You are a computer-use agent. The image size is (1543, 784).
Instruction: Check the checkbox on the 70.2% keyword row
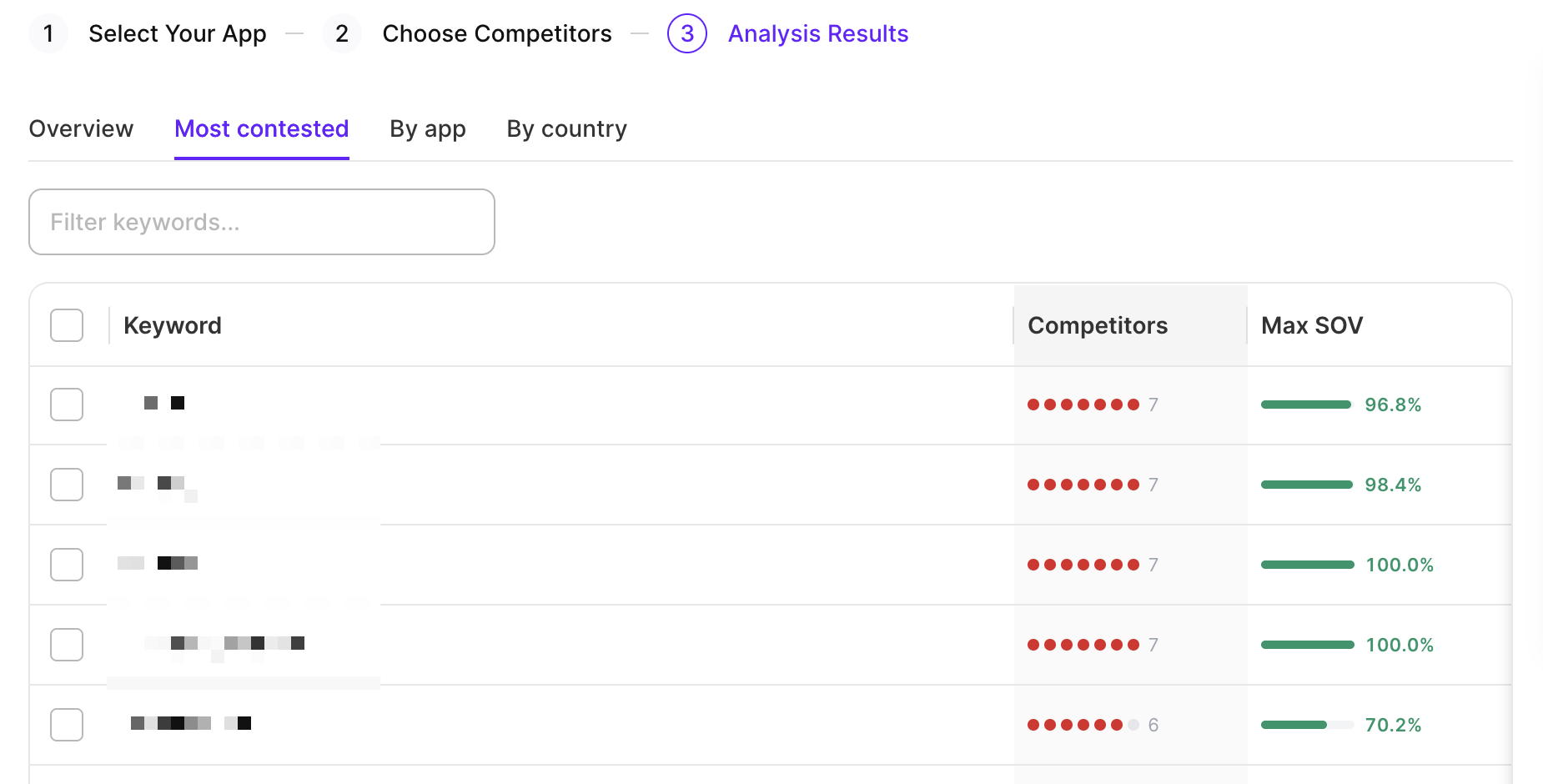point(67,725)
